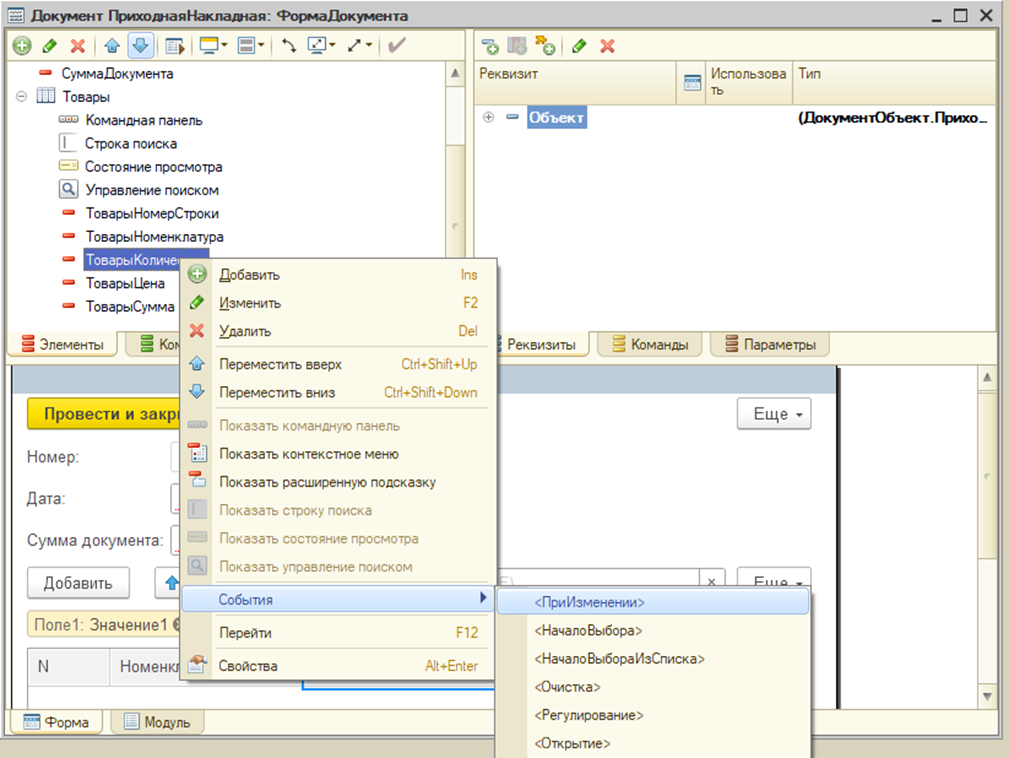Select Командная панель tree item
The image size is (1009, 758).
point(143,120)
